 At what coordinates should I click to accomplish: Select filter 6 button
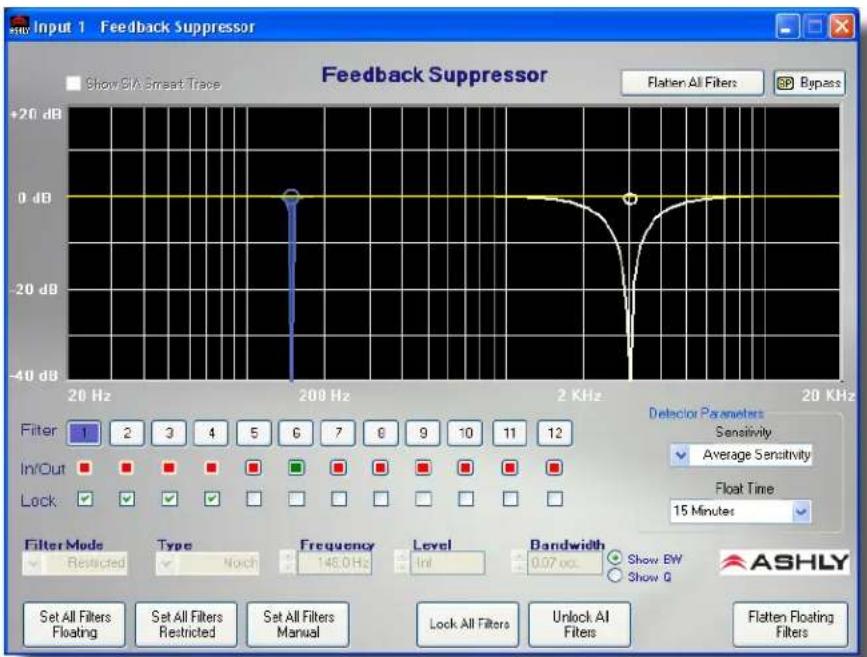296,432
